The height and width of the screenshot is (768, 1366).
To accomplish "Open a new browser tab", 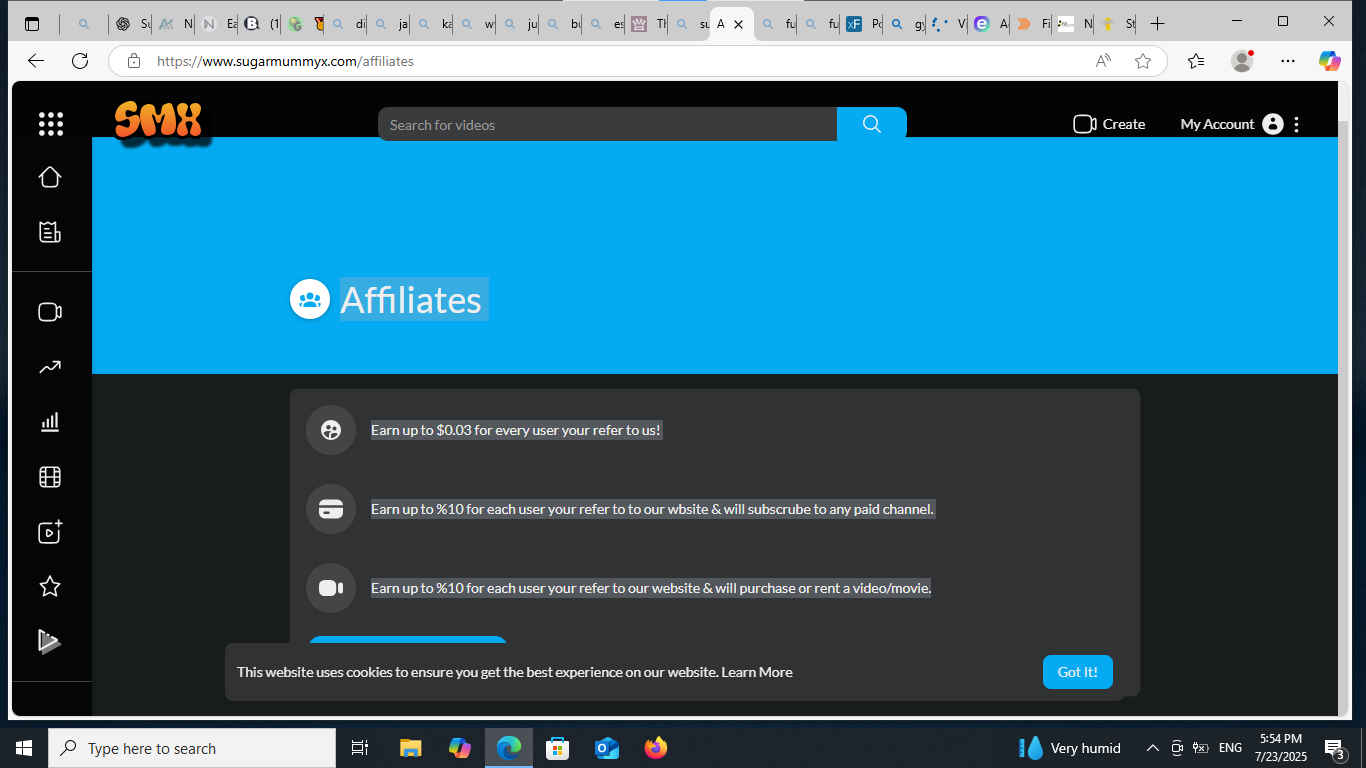I will click(x=1157, y=24).
